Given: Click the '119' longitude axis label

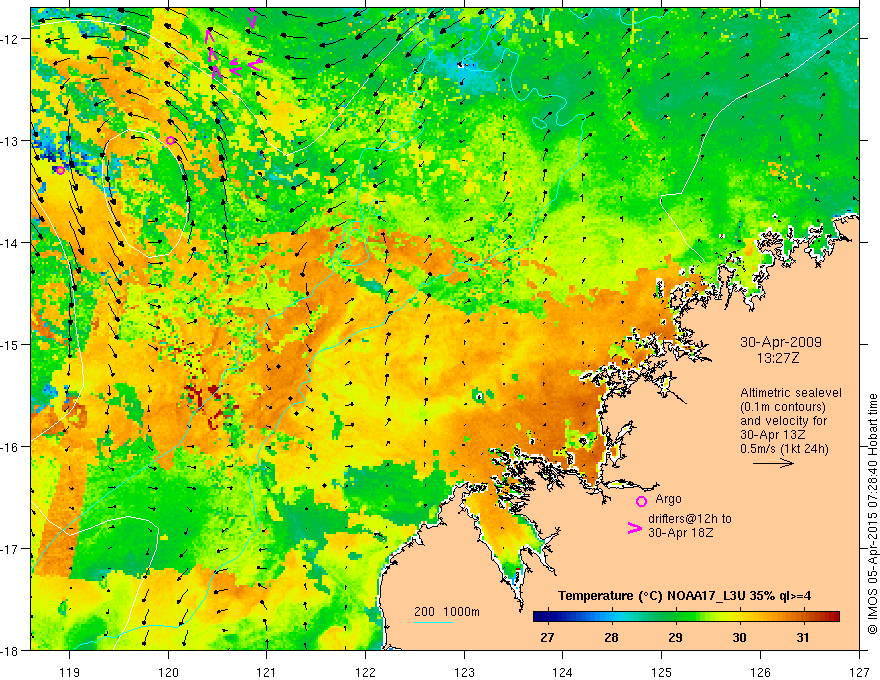Looking at the screenshot, I should pos(69,672).
